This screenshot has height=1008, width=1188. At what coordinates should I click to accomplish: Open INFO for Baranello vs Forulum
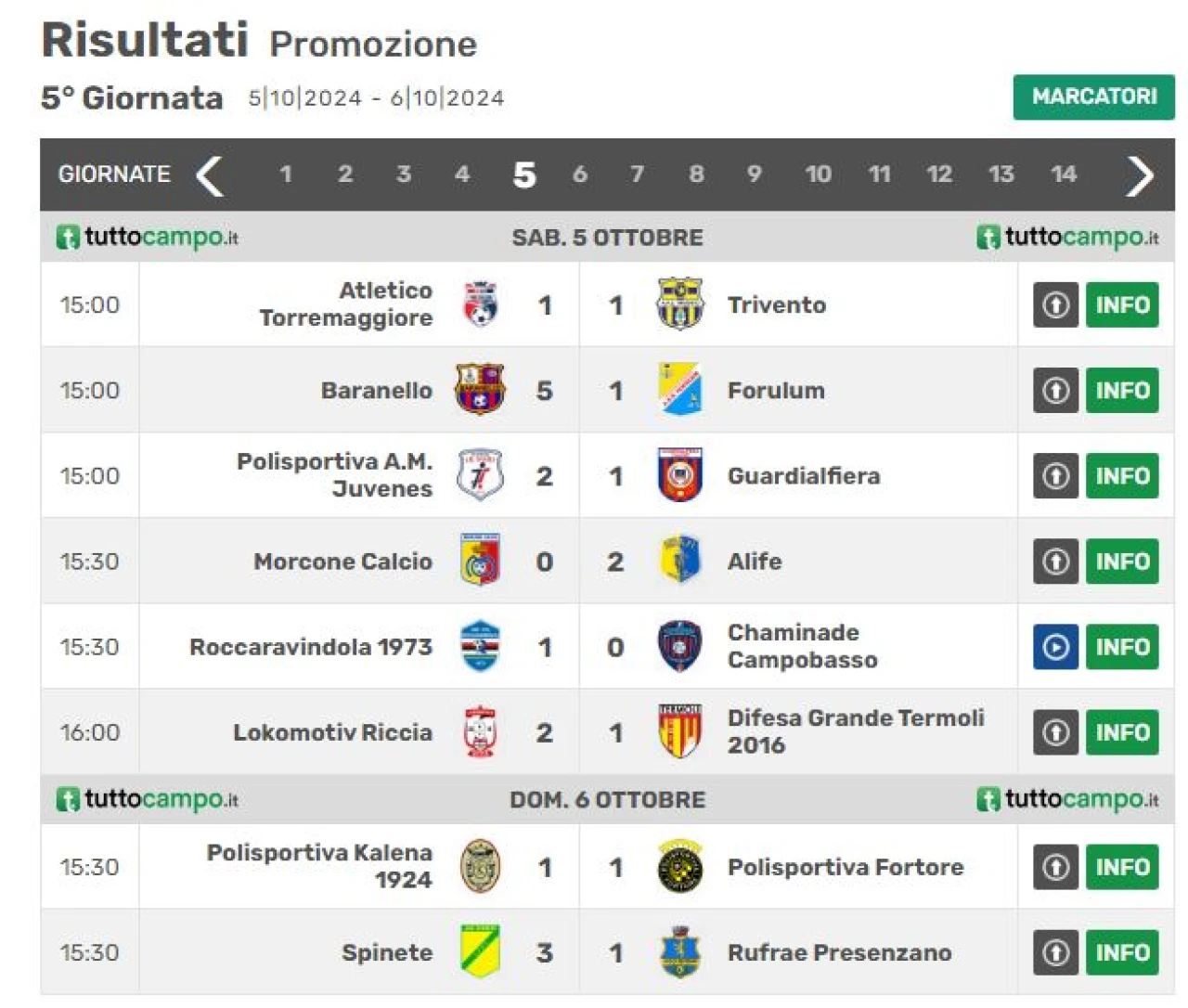click(x=1122, y=391)
